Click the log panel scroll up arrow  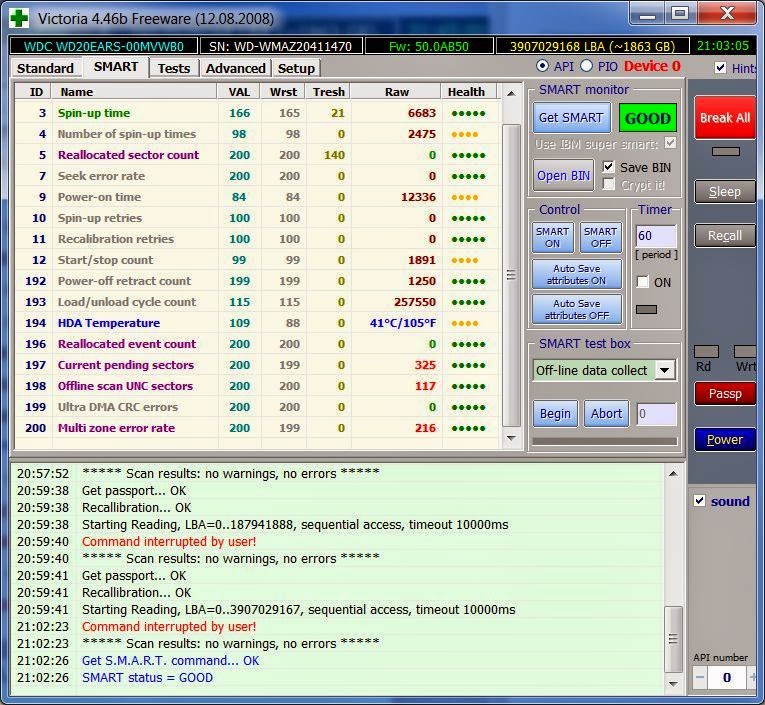673,473
